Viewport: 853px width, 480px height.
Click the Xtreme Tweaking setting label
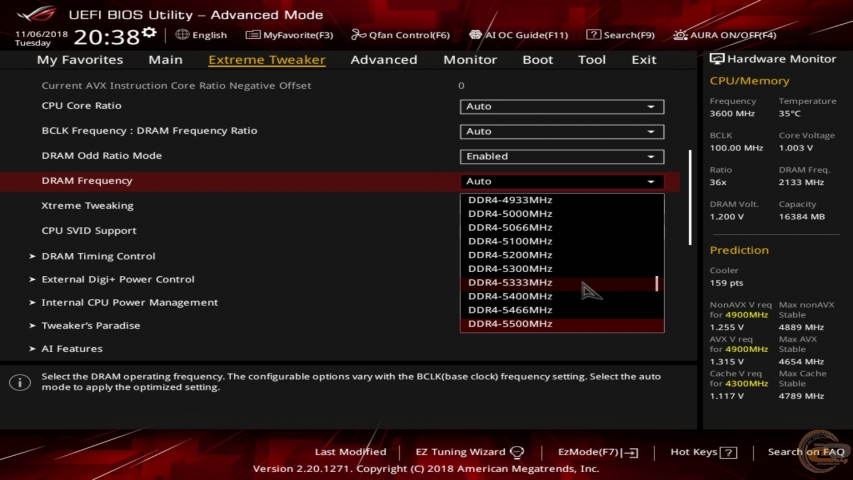click(x=88, y=206)
